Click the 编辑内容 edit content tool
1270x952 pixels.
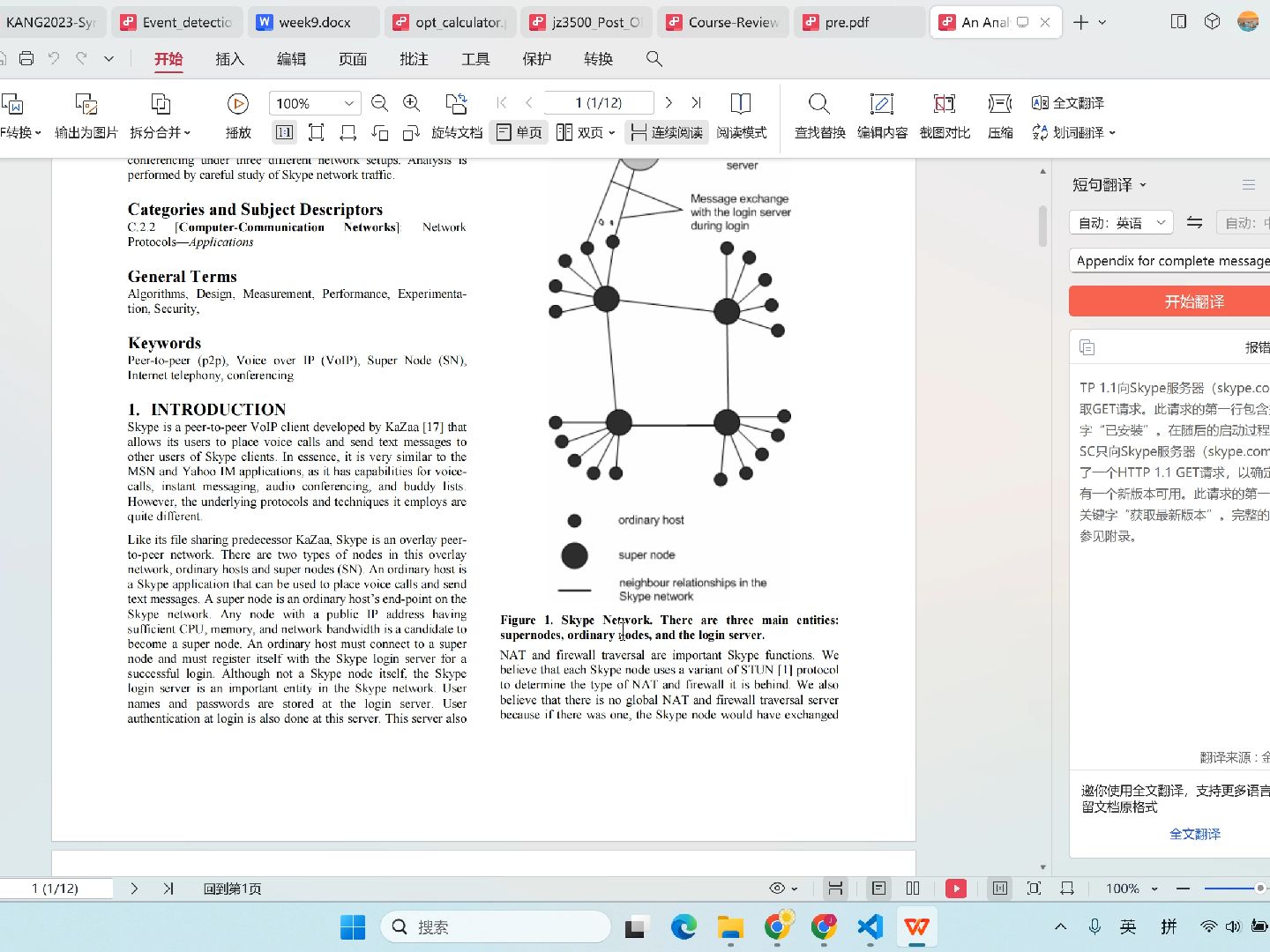882,116
